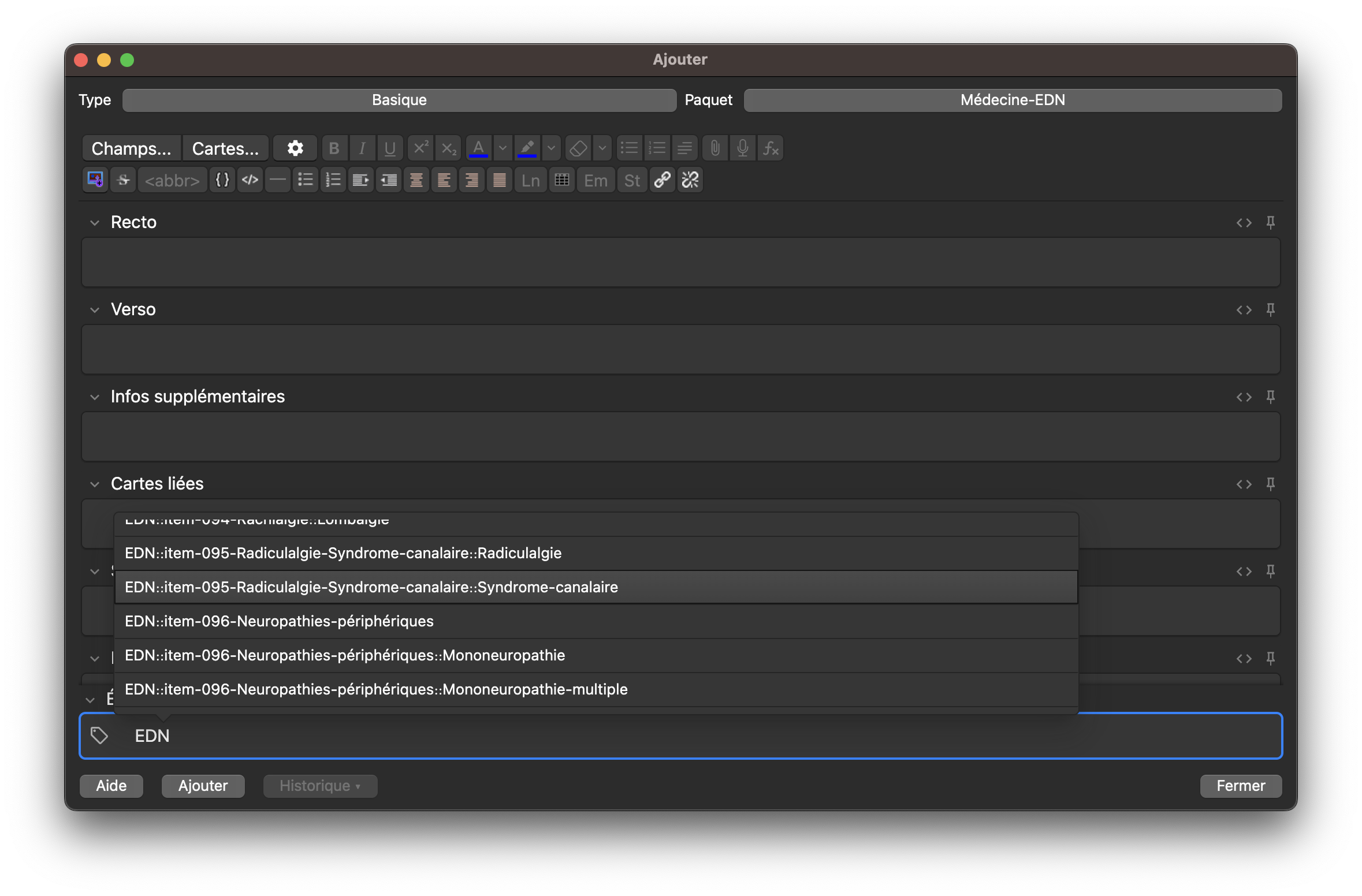
Task: Open the alignment options icon in top toolbar
Action: (x=684, y=148)
